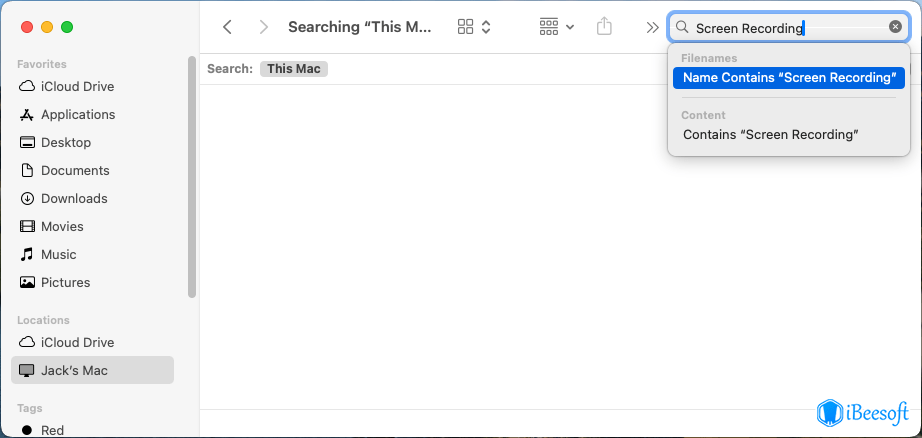Expand hidden toolbar items chevron
Screen dimensions: 922x438
pos(652,27)
